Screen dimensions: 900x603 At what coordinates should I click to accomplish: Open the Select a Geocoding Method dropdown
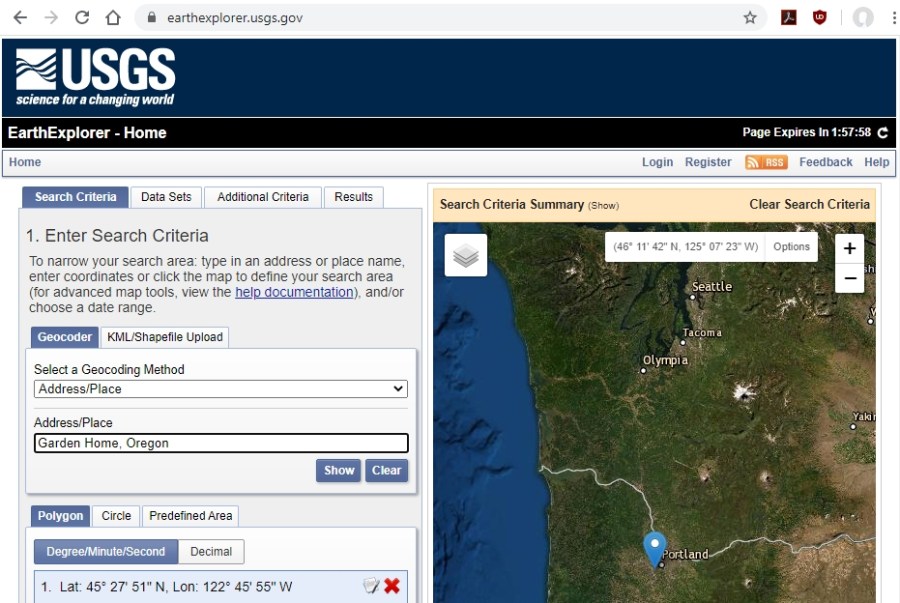tap(220, 389)
